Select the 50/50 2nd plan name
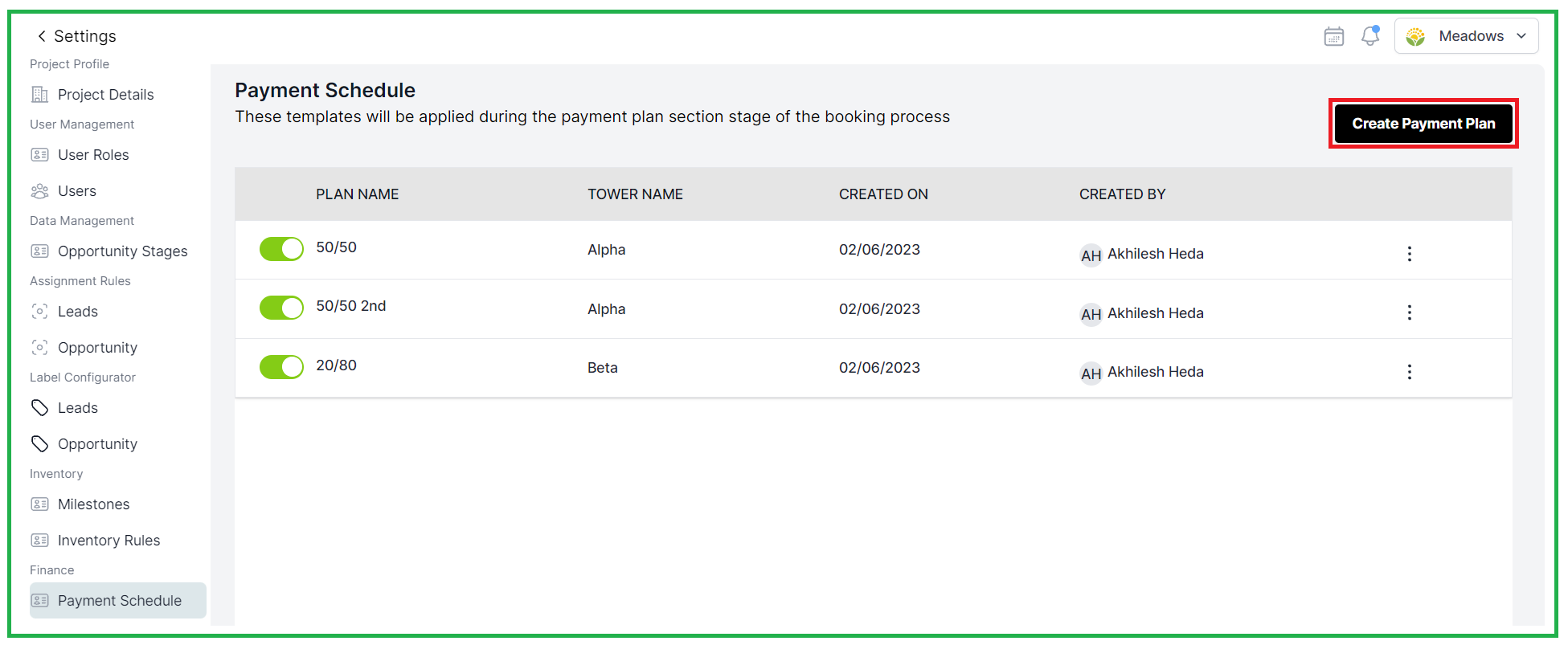Viewport: 1568px width, 645px height. (x=350, y=306)
